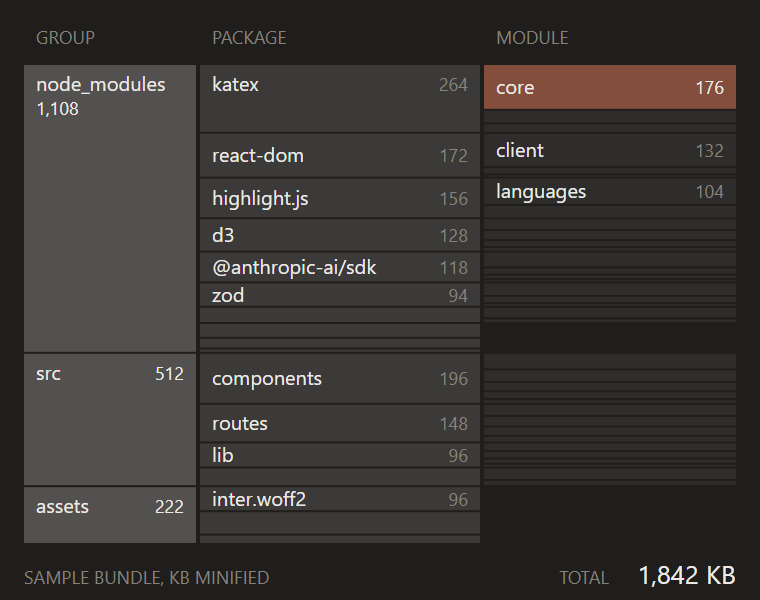Click the katex package row
760x600 pixels.
coord(340,98)
